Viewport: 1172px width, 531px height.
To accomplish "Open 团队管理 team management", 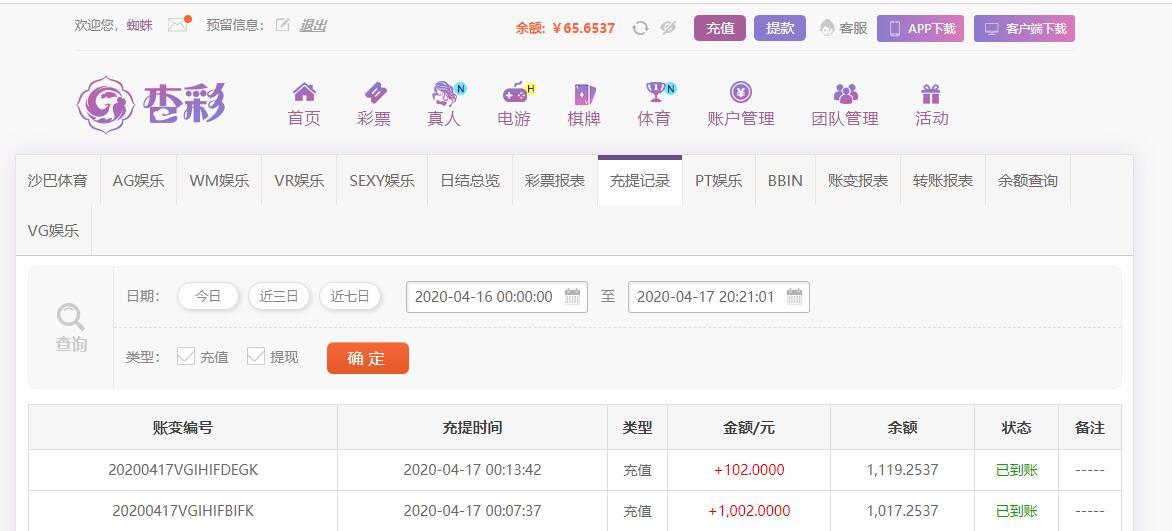I will [x=845, y=104].
